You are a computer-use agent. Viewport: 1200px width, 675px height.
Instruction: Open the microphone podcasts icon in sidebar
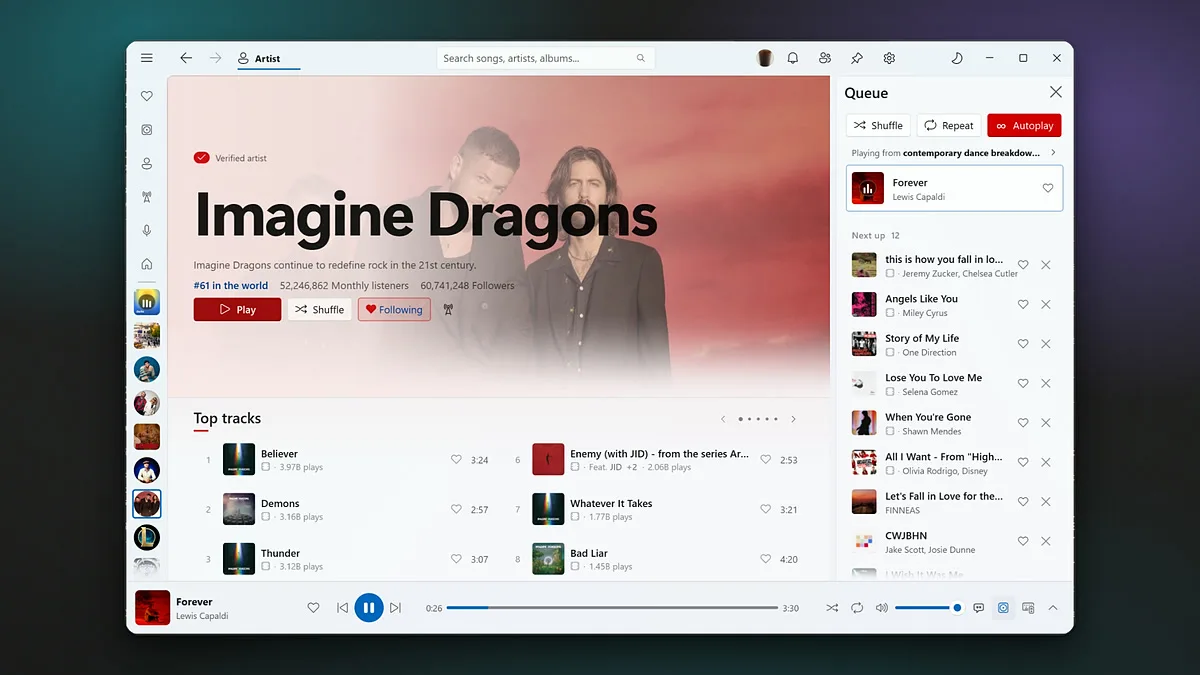point(147,231)
